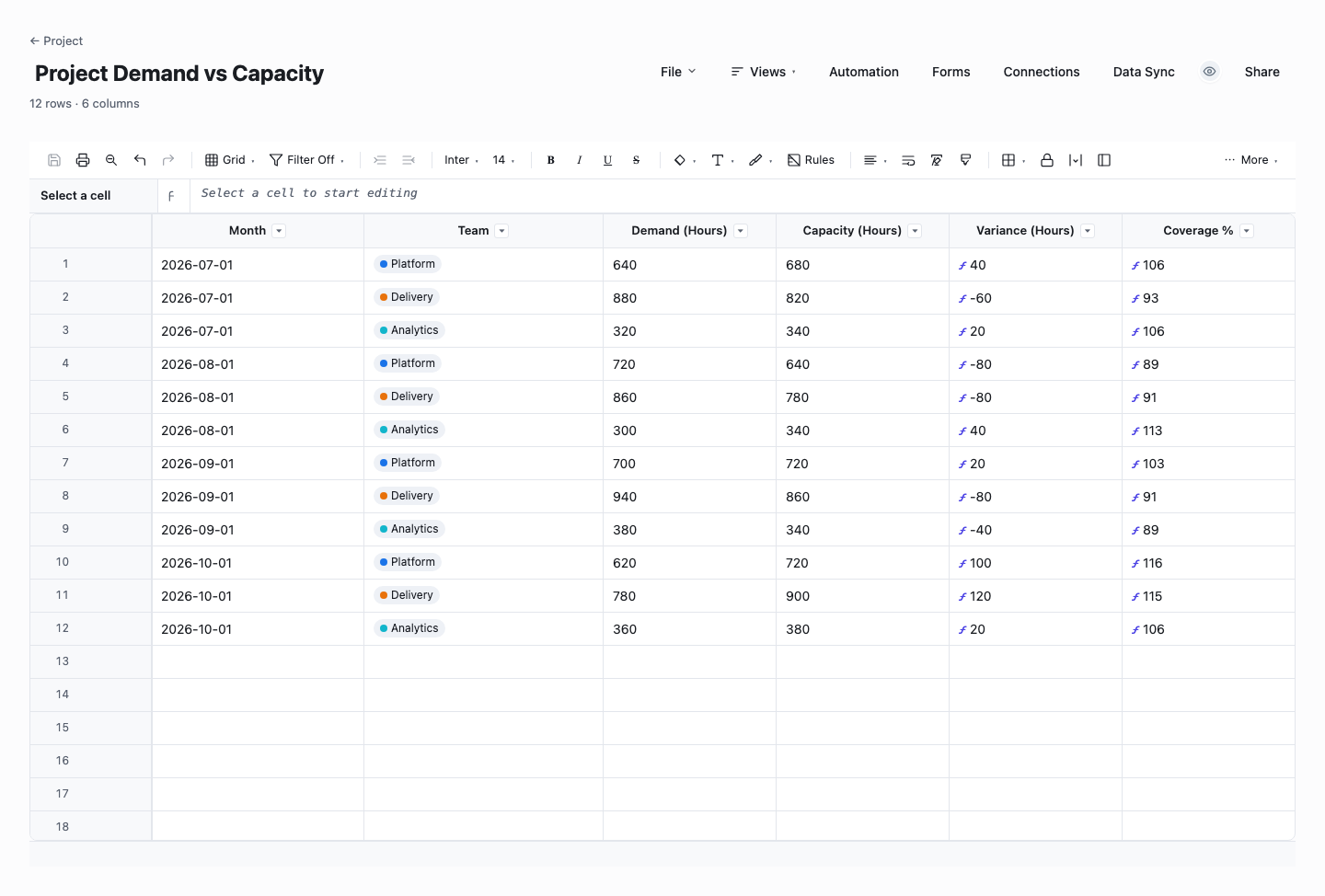Toggle underline formatting

(x=608, y=160)
